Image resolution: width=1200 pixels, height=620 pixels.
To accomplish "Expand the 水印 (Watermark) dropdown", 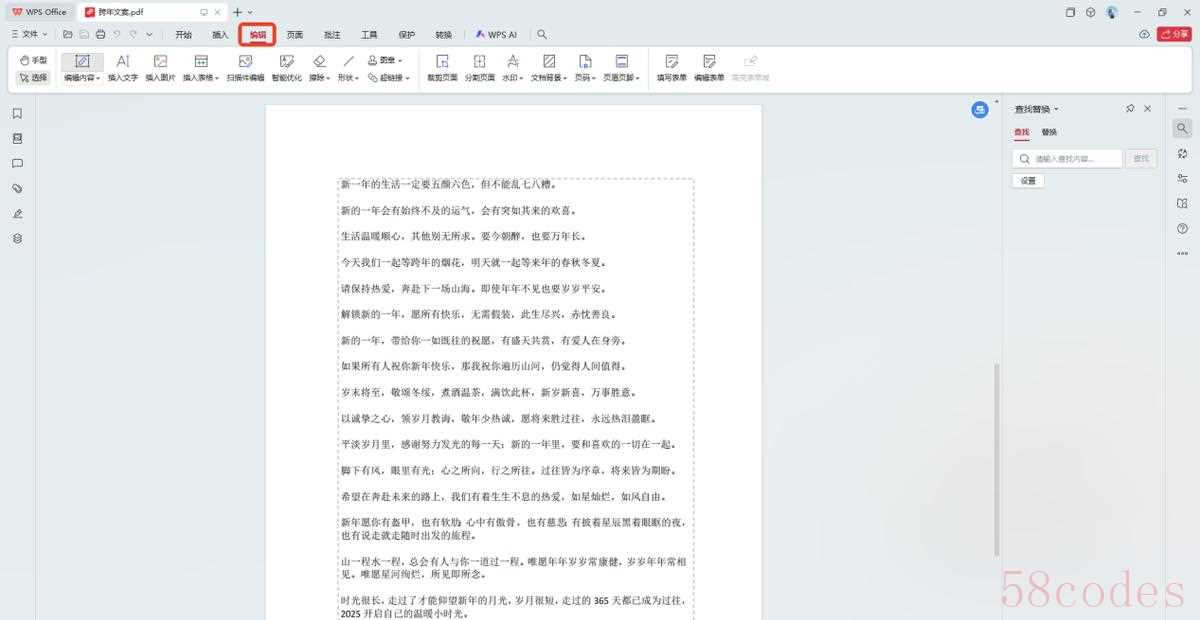I will tap(512, 67).
